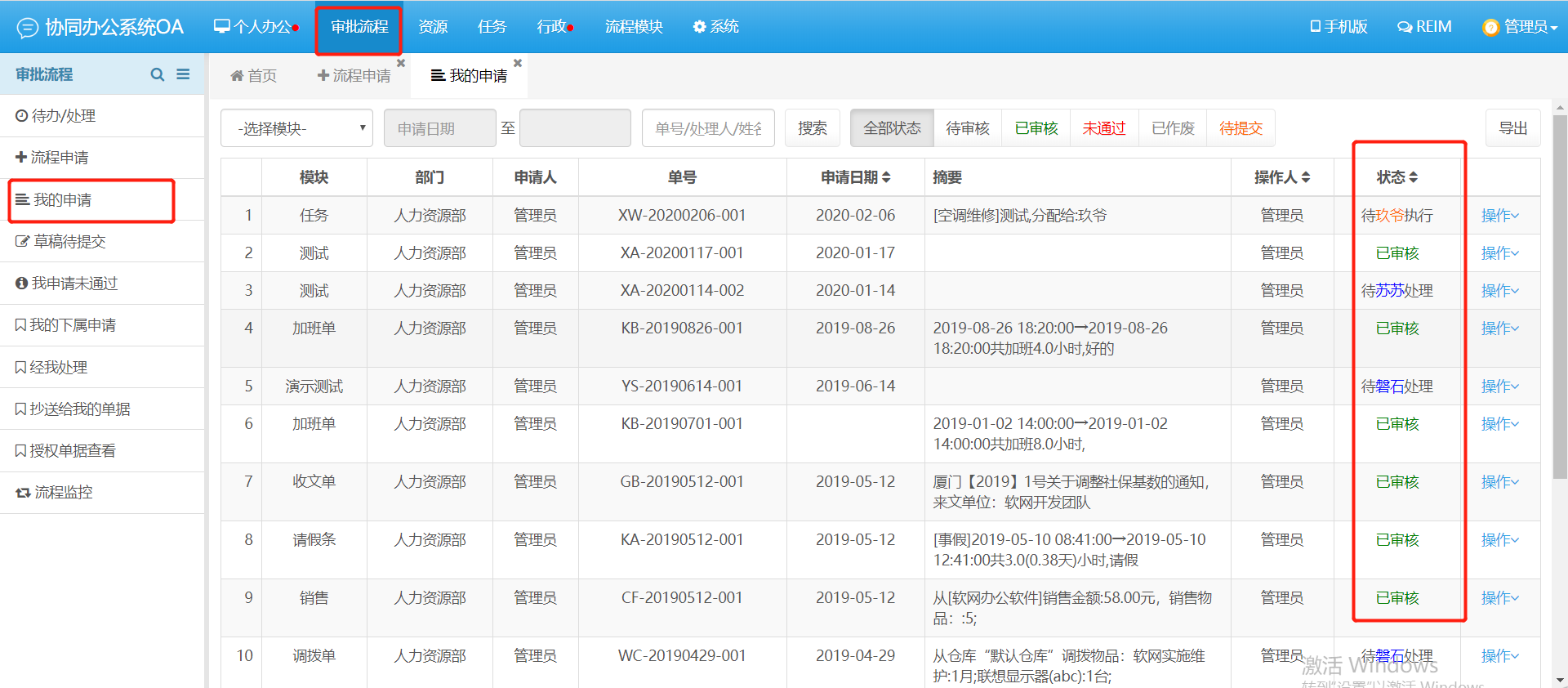Click the 导出 export button
Screen dimensions: 1568x688
(x=1513, y=128)
